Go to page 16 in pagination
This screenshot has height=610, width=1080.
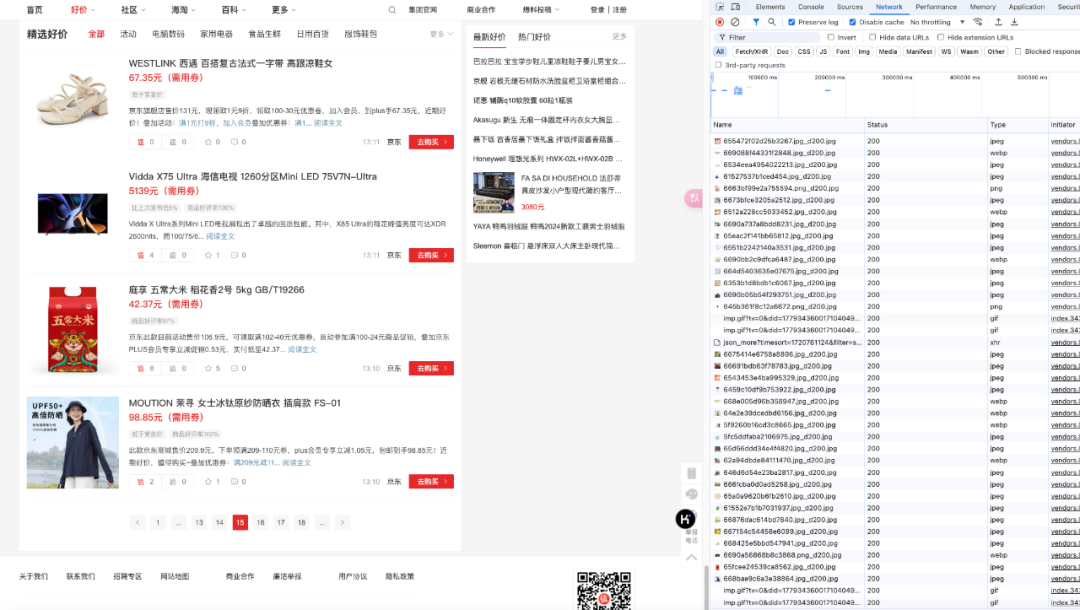(260, 523)
